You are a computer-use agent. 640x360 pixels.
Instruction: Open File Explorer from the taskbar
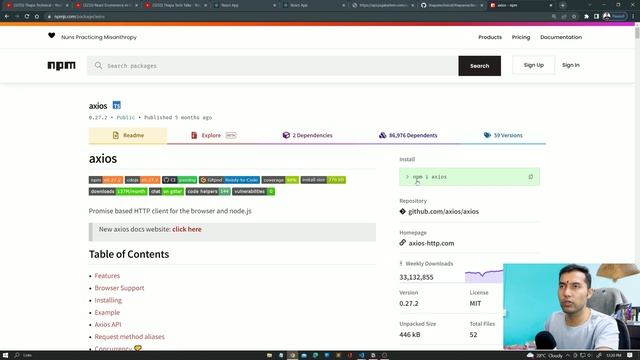coord(269,355)
